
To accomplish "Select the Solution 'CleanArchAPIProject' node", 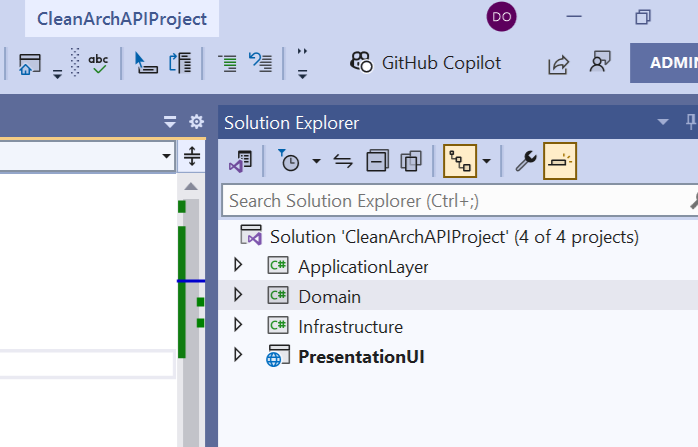I will [x=454, y=237].
